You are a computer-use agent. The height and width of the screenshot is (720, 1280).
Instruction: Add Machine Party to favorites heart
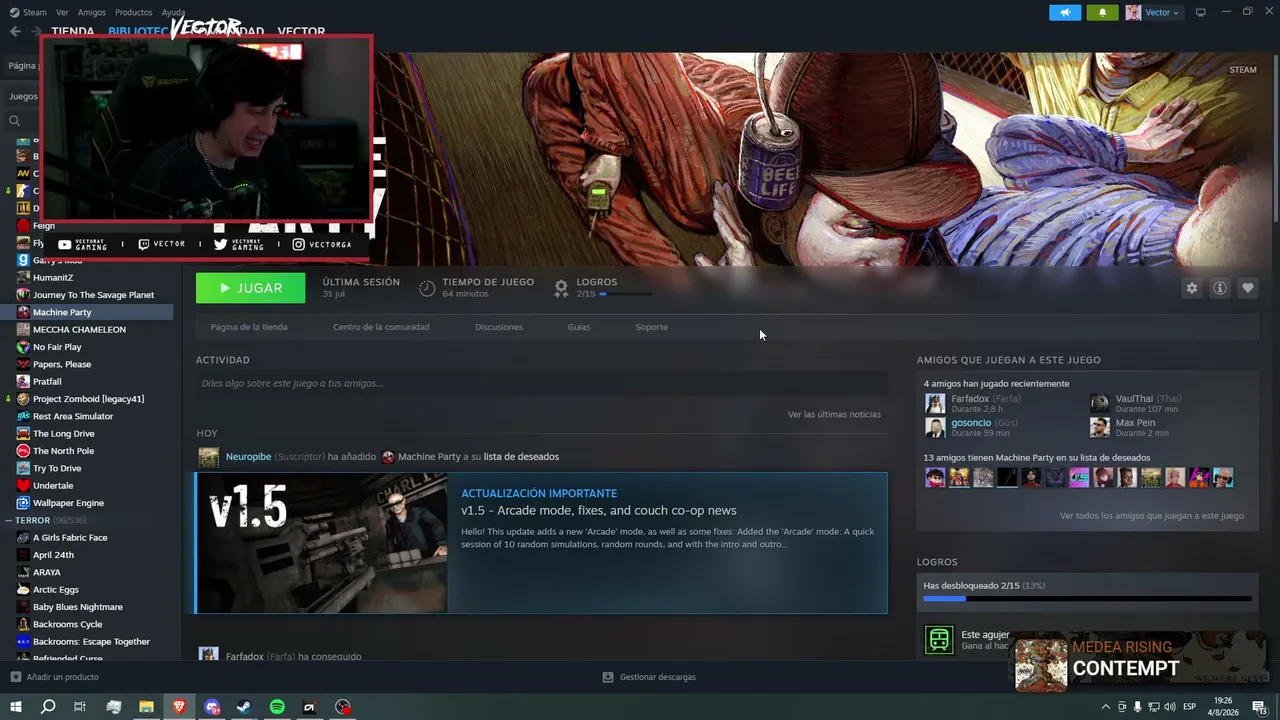tap(1248, 288)
